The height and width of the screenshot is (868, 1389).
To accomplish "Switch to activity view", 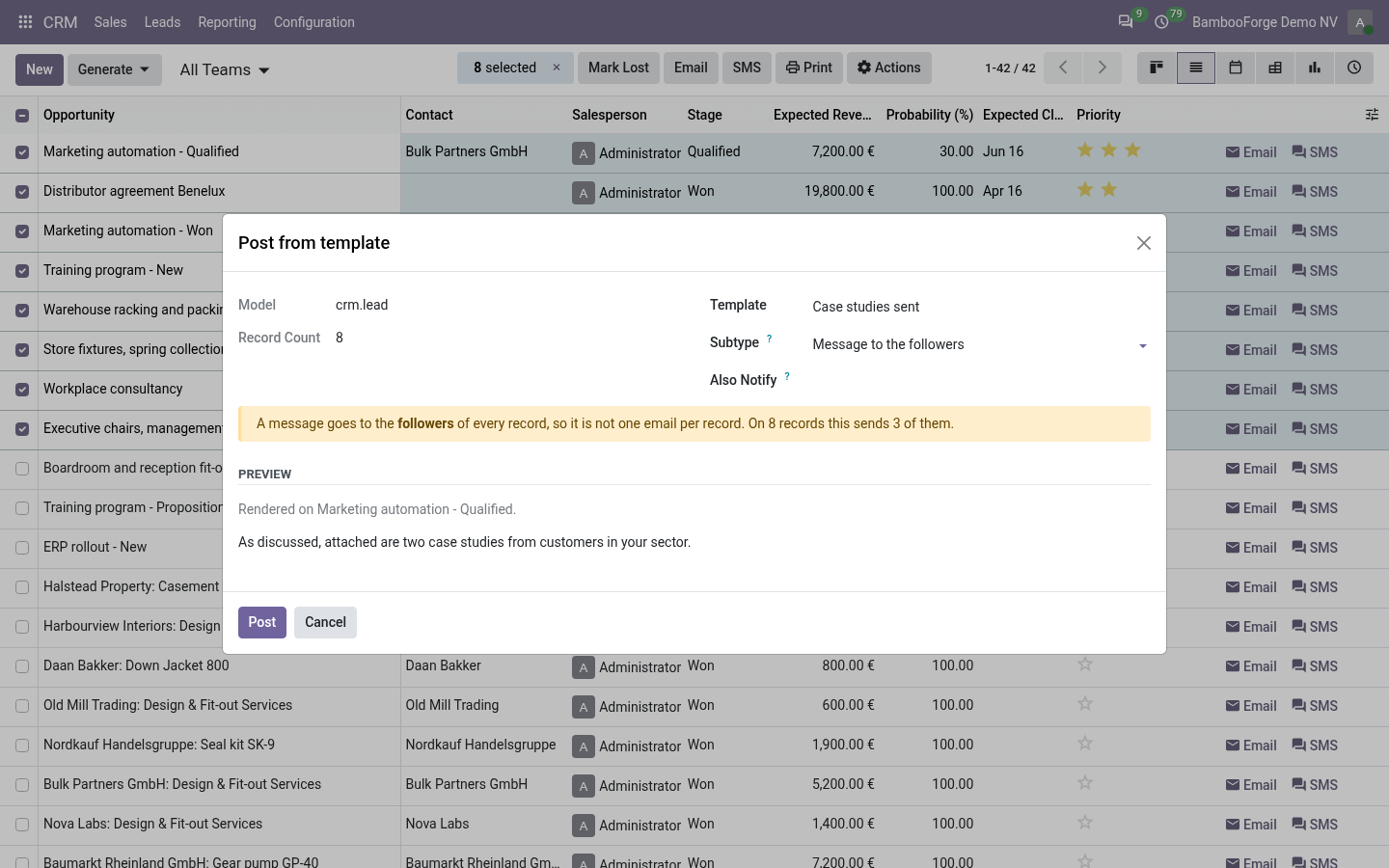I will (1354, 68).
